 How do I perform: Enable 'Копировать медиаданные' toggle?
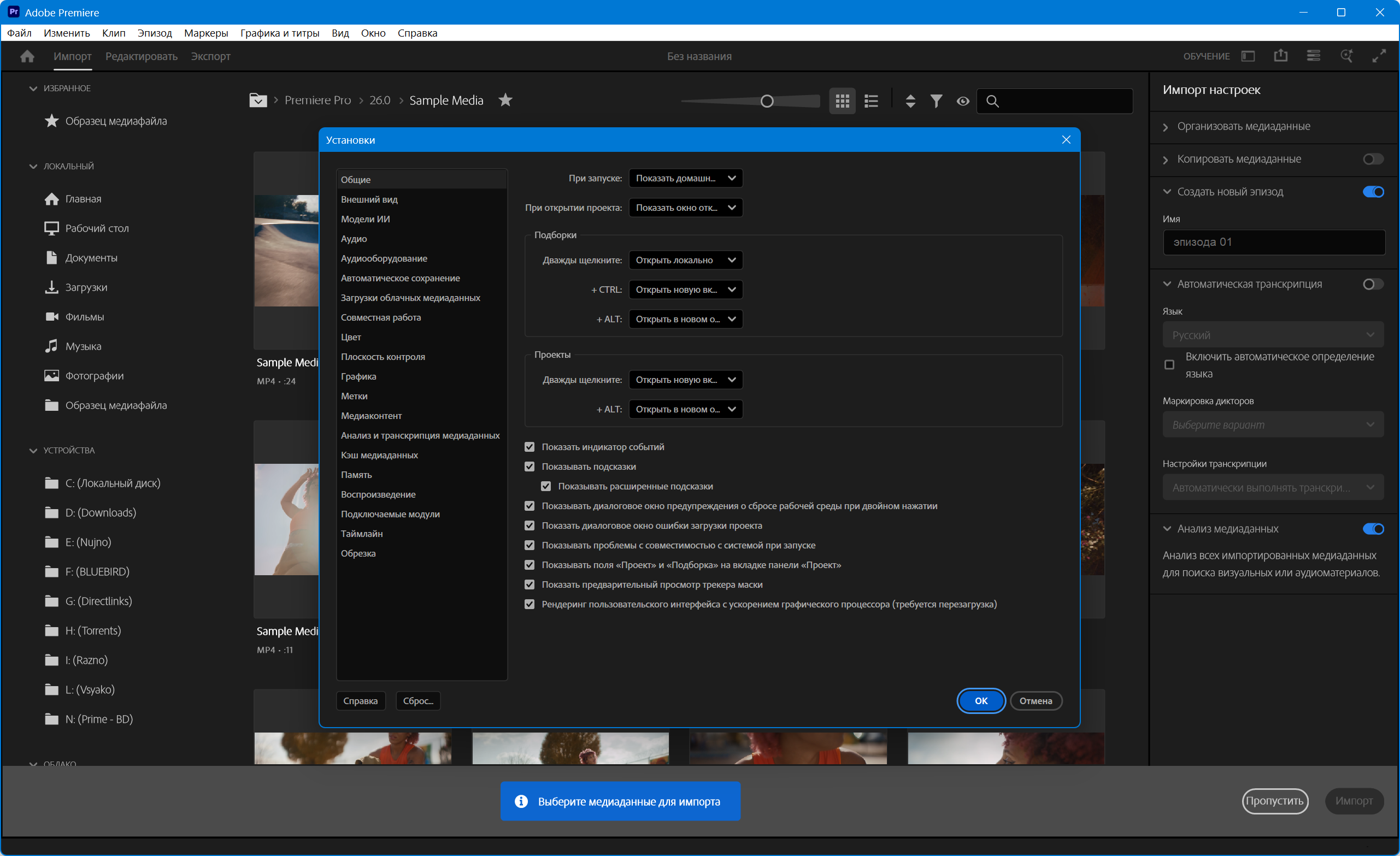click(1373, 159)
